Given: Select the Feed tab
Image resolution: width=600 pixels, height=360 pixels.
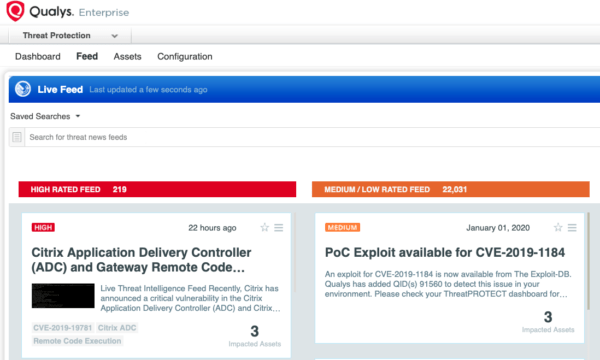Looking at the screenshot, I should tap(87, 56).
